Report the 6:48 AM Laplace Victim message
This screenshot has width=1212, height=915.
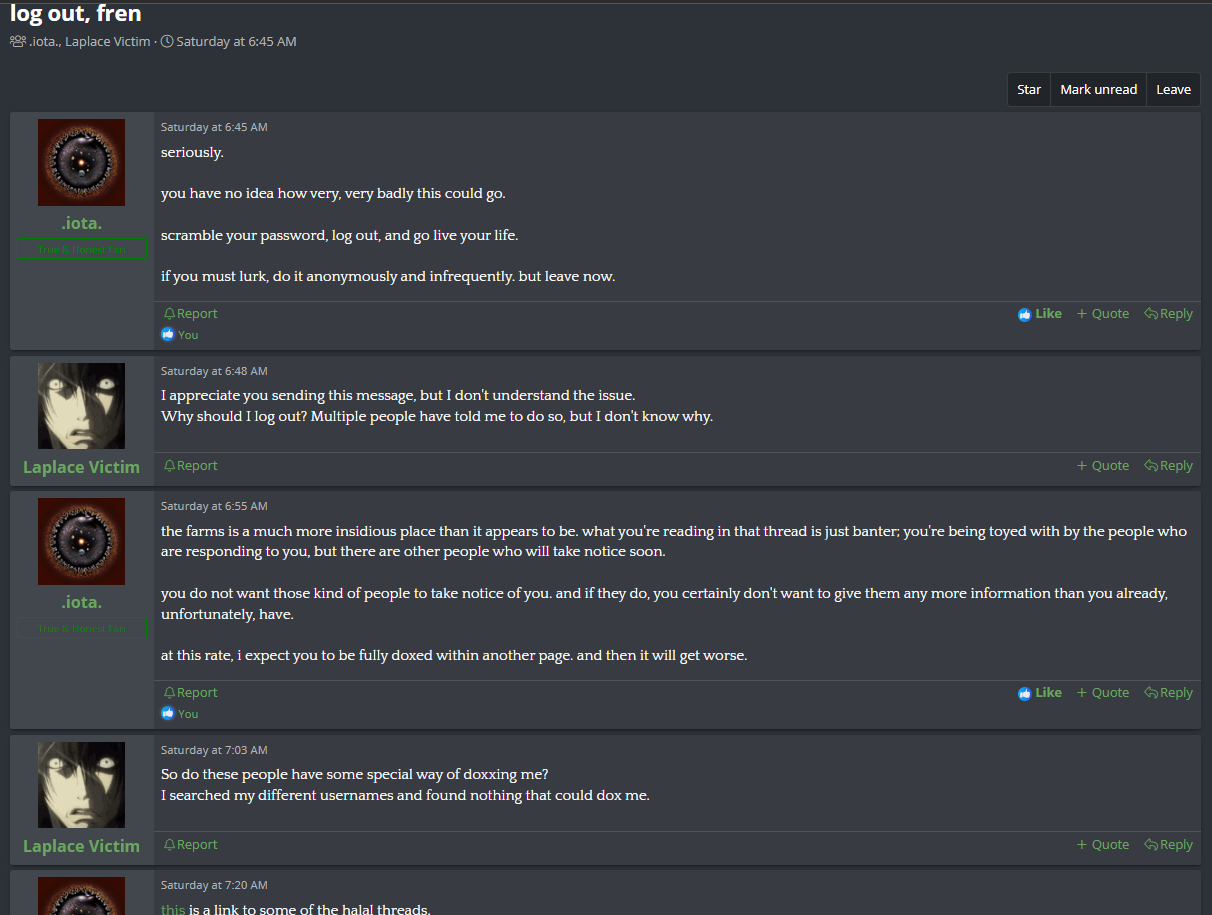coord(190,466)
